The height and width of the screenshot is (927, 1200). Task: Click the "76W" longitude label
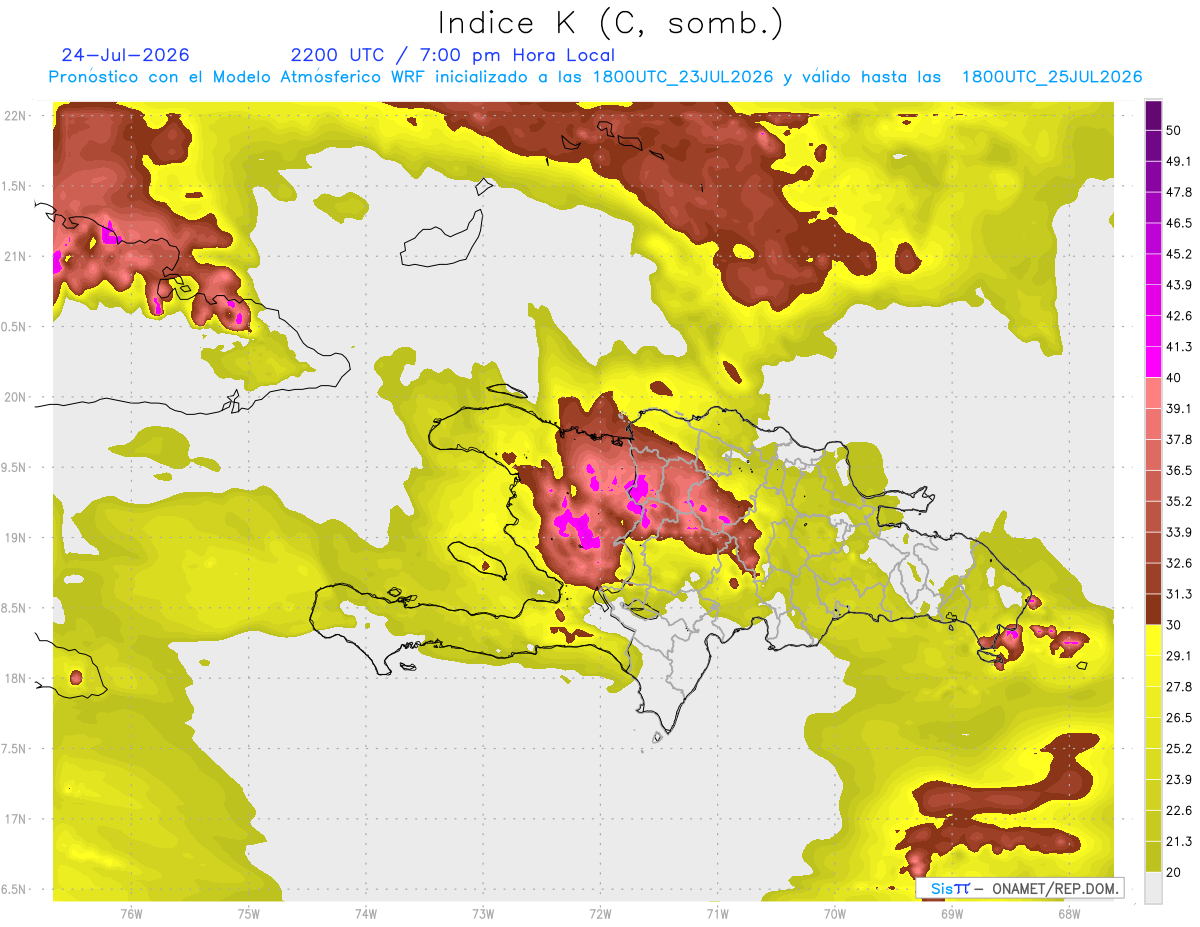tap(131, 914)
